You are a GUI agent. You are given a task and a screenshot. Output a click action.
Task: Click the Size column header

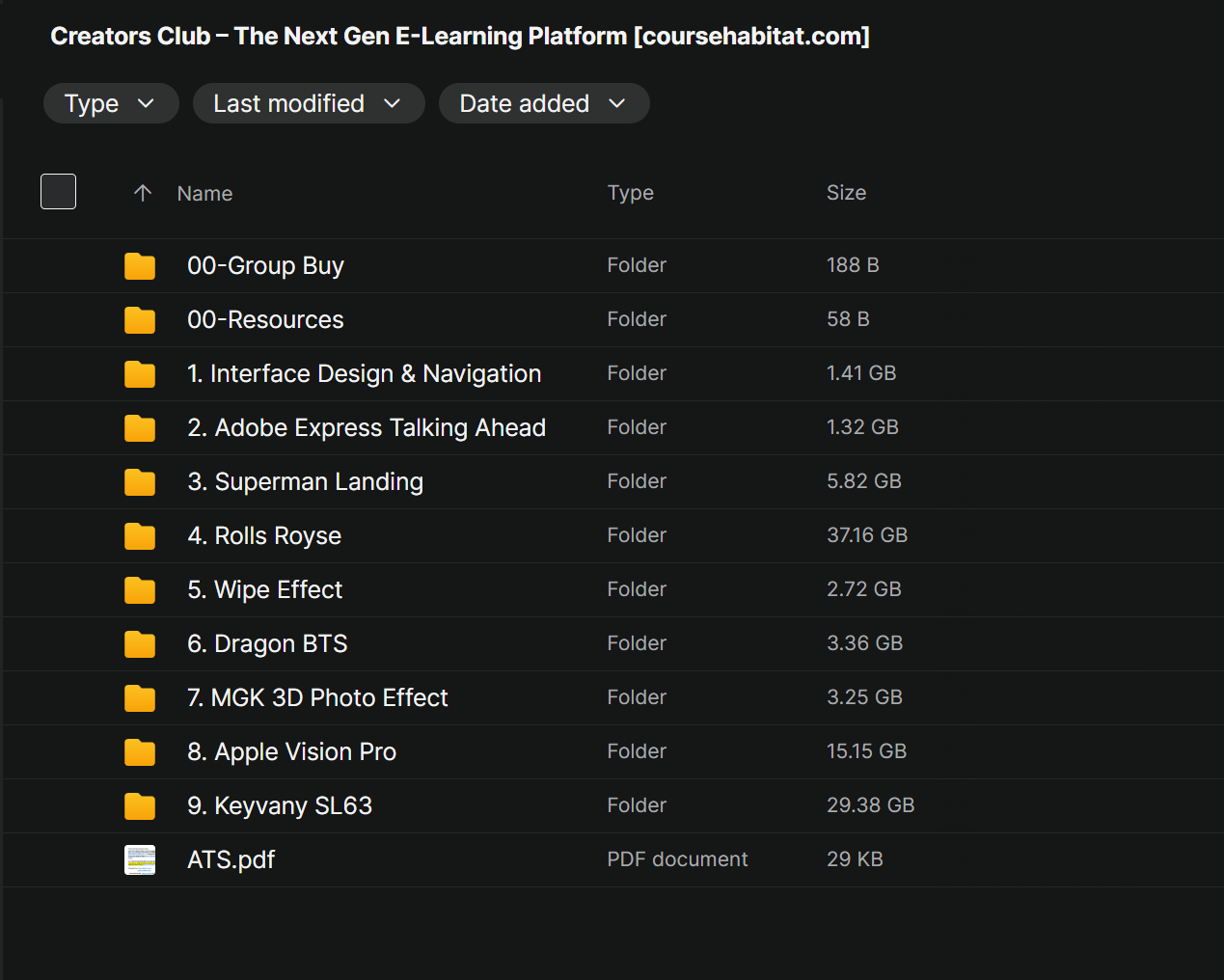click(x=846, y=193)
